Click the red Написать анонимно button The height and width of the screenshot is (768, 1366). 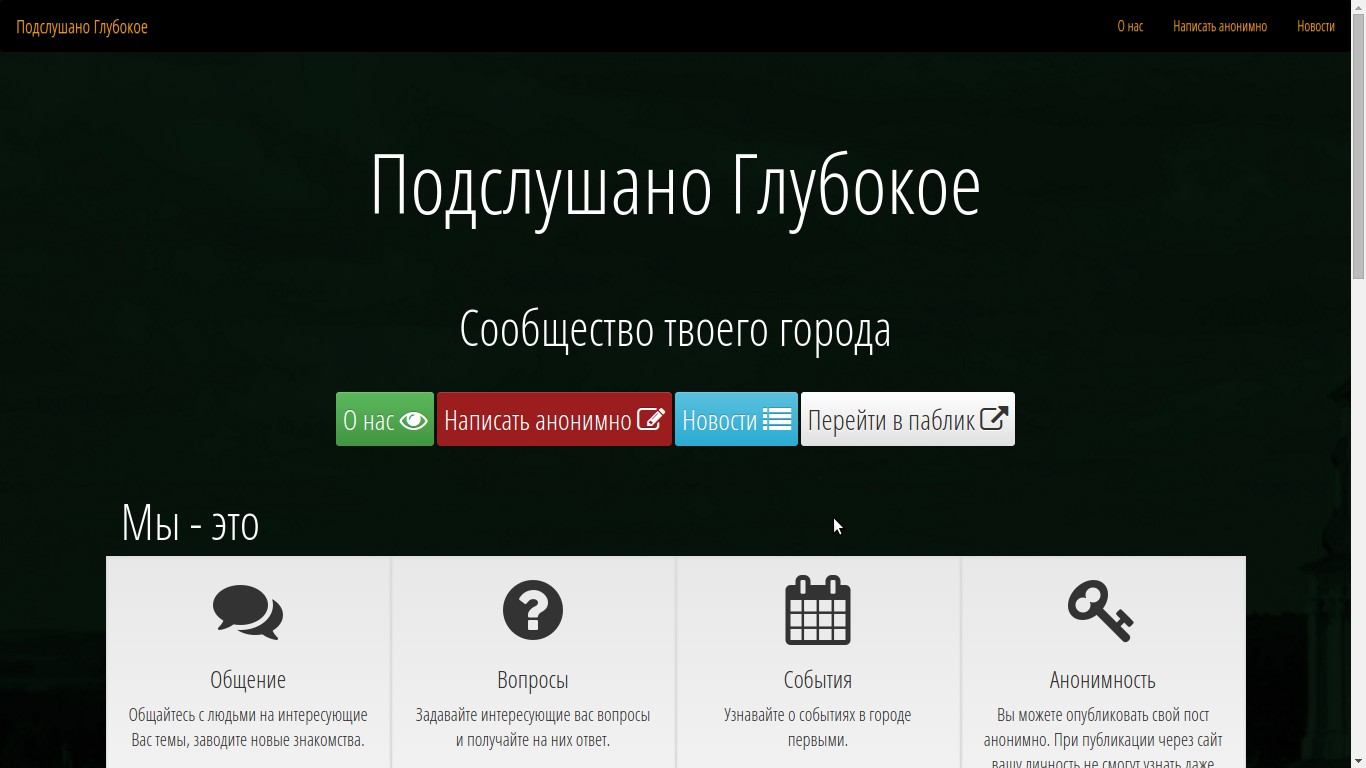click(x=554, y=419)
